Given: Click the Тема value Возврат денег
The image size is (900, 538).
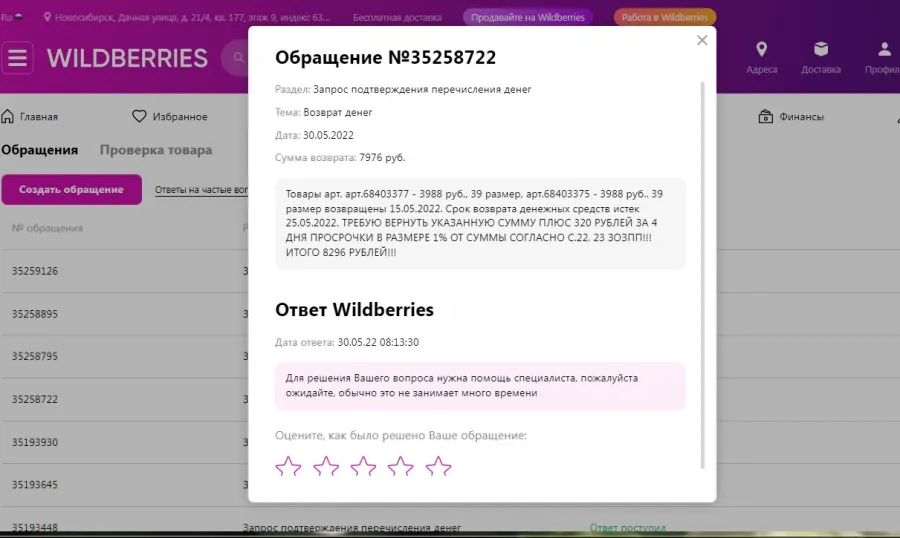Looking at the screenshot, I should [338, 113].
